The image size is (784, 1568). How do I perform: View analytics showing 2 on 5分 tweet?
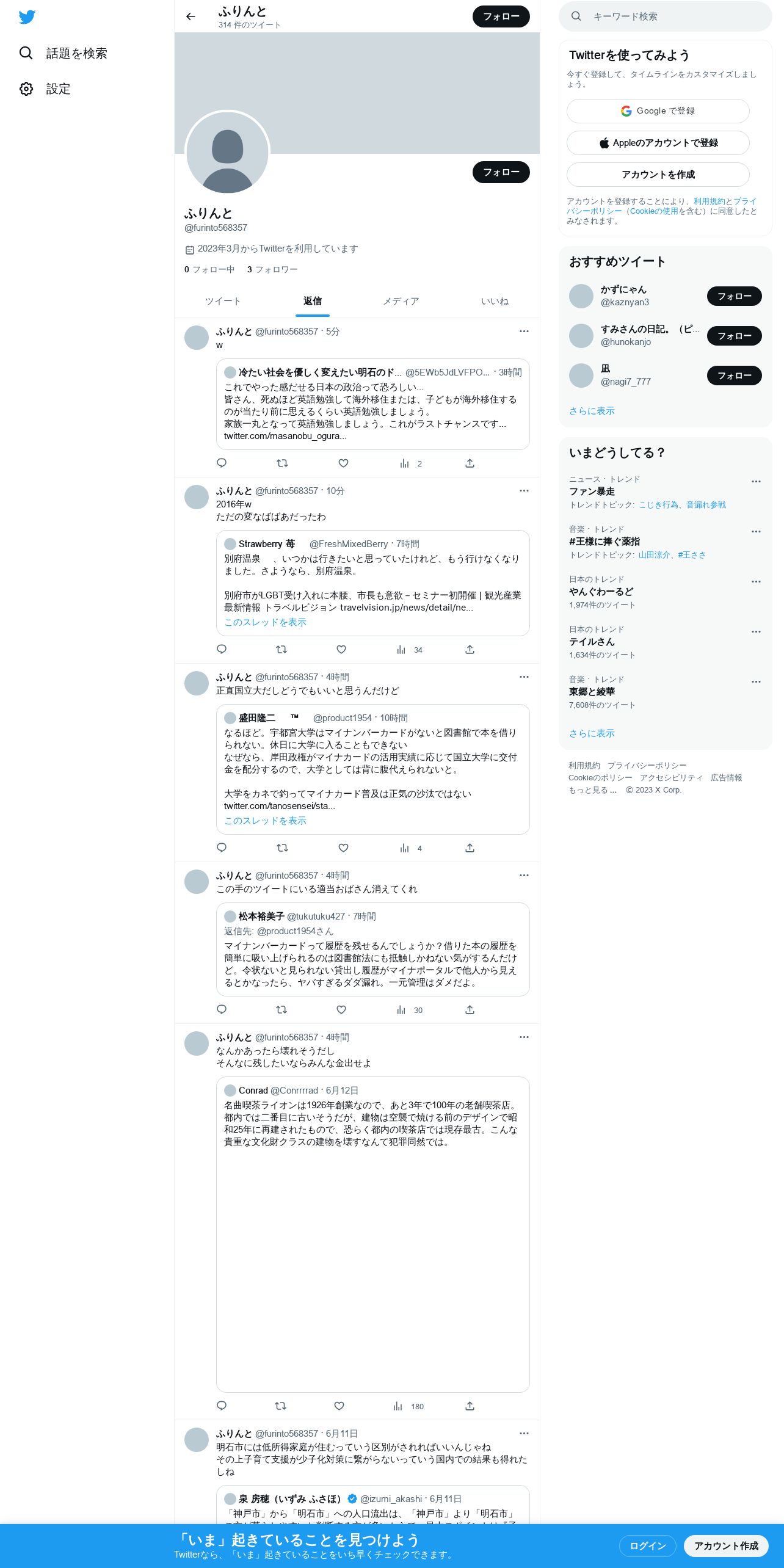pyautogui.click(x=410, y=463)
